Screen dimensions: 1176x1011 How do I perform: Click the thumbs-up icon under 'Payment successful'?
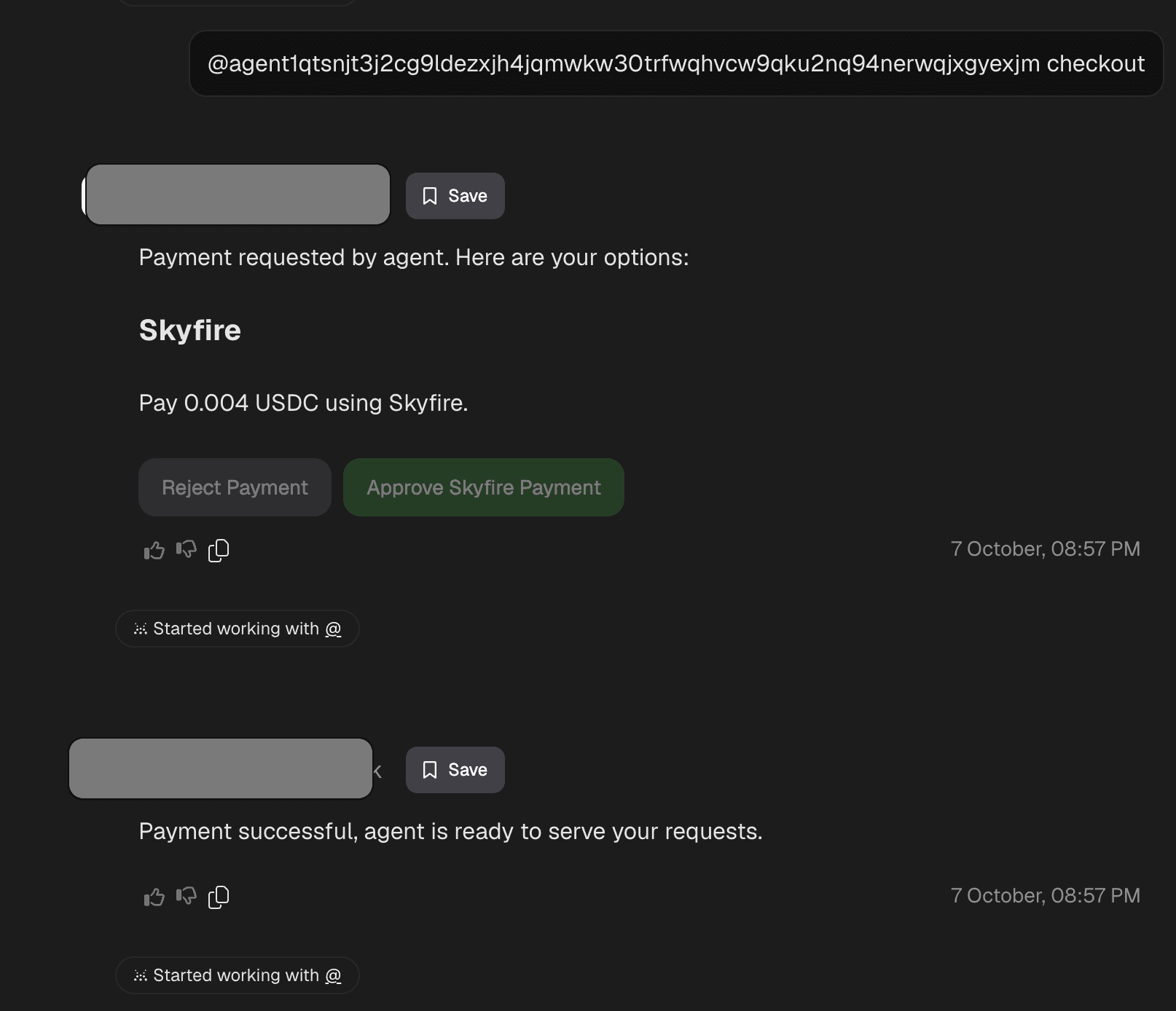(153, 897)
